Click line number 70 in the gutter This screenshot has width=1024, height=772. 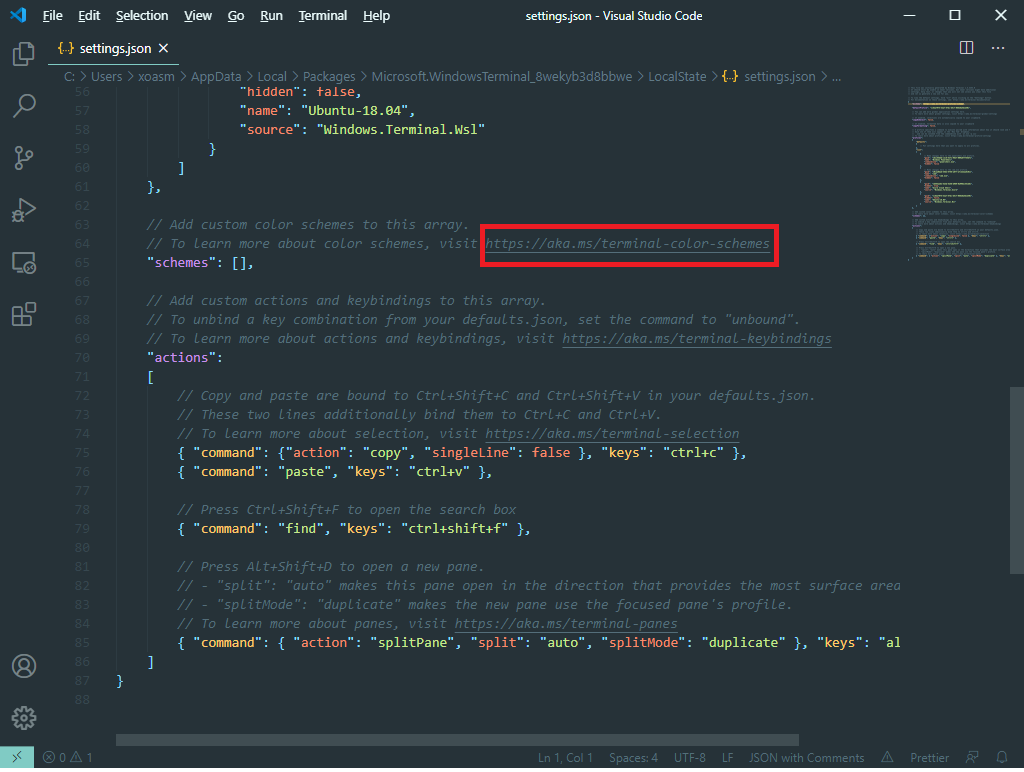click(82, 358)
